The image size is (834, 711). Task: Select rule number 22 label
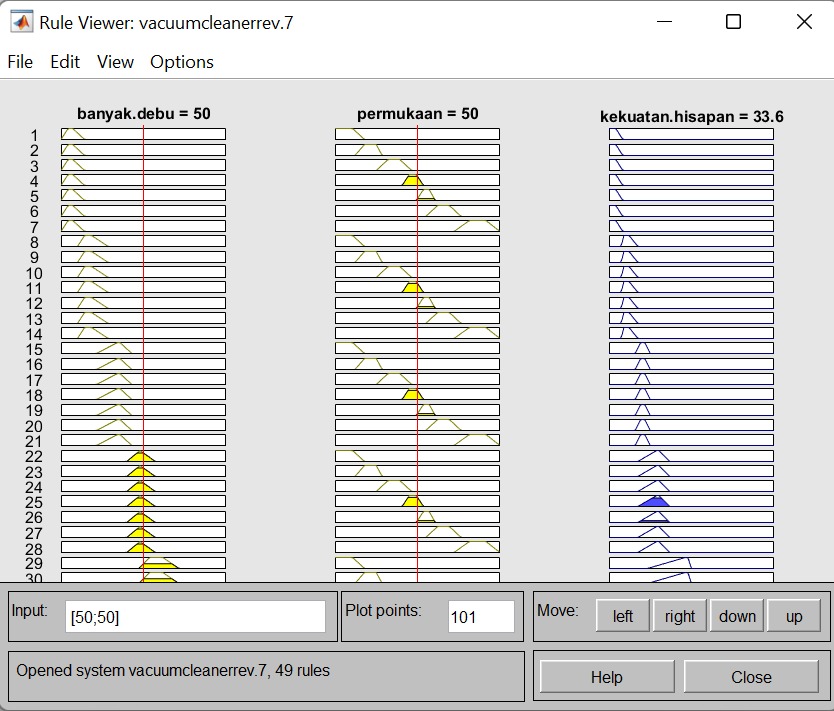click(34, 457)
